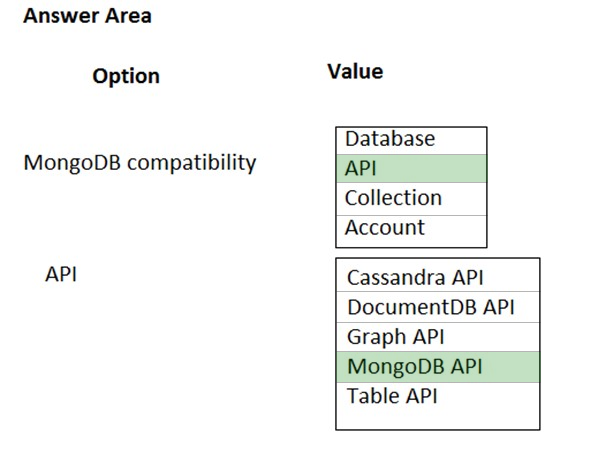Viewport: 598px width, 467px height.
Task: Click the API option label on left
Action: pyautogui.click(x=61, y=274)
